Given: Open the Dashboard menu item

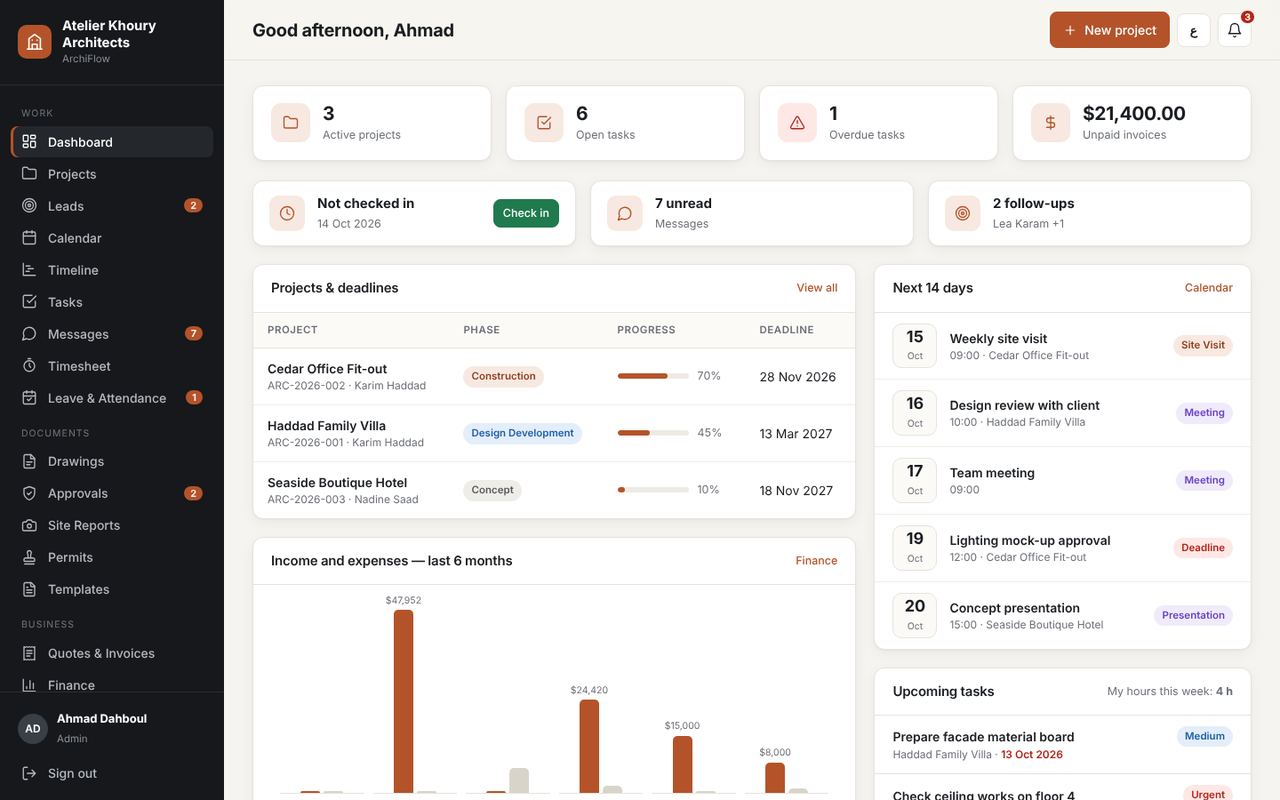Looking at the screenshot, I should pos(112,142).
